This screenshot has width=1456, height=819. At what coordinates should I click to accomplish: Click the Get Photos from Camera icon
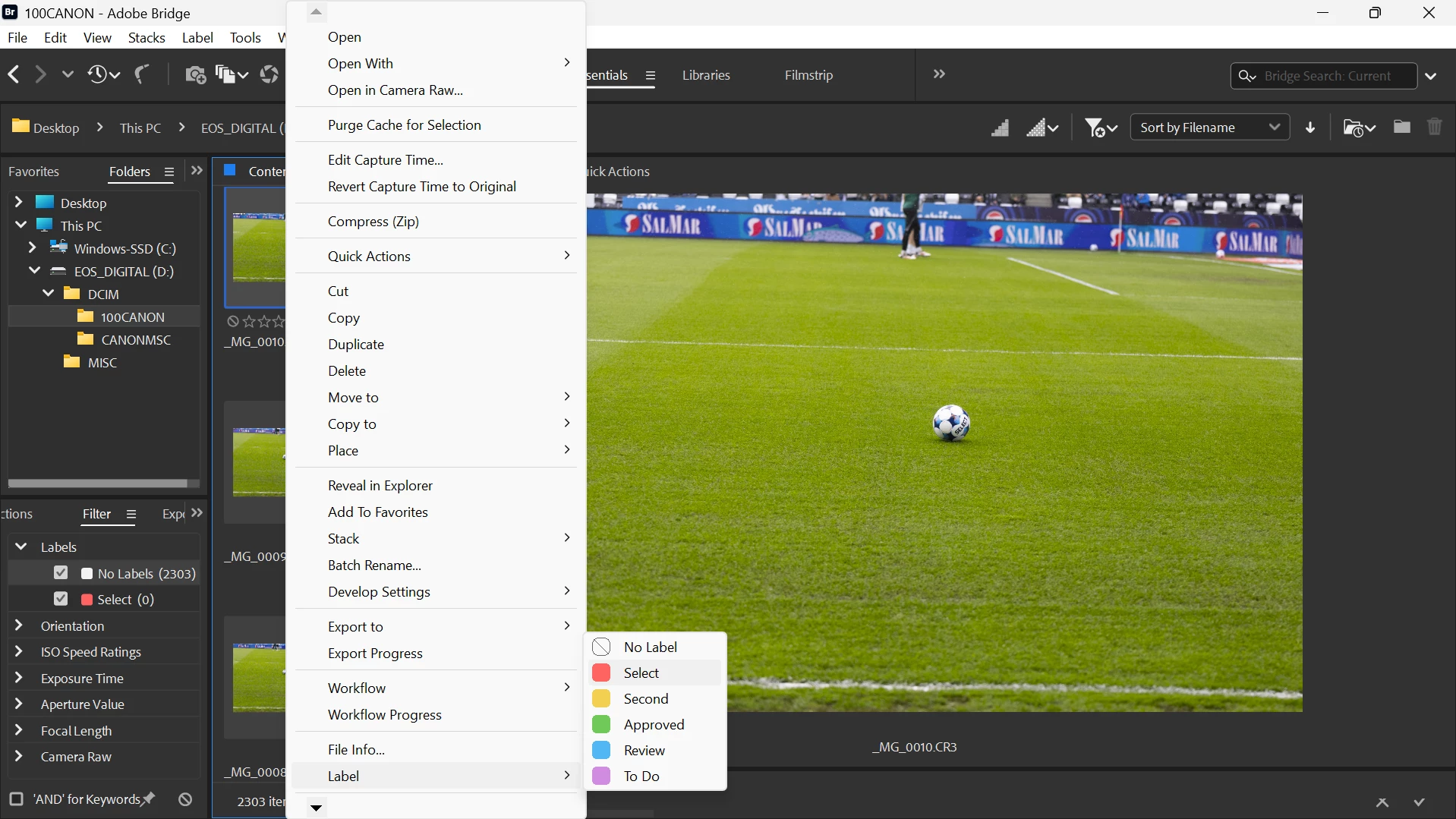click(x=195, y=74)
